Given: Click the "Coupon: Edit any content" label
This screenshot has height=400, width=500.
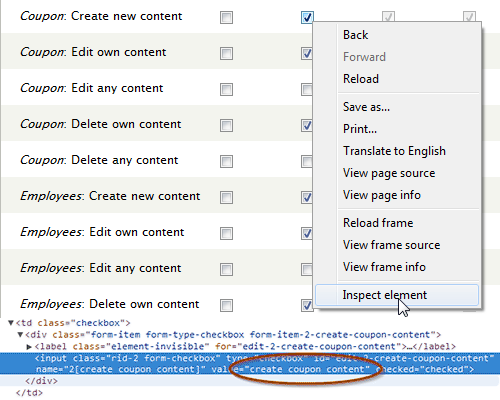Looking at the screenshot, I should click(x=92, y=88).
